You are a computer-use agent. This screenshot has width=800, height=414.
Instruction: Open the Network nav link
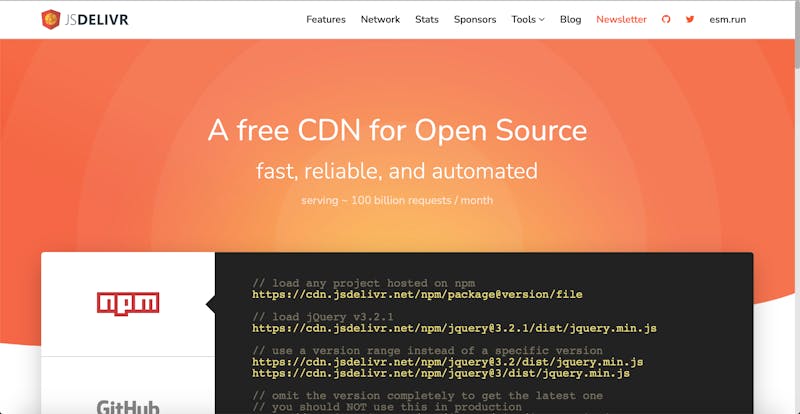[380, 19]
